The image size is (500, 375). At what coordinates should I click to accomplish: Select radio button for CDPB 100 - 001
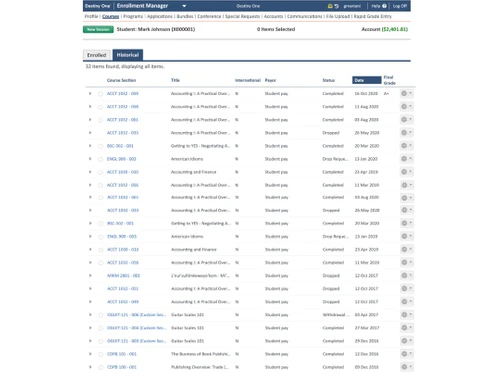pos(101,367)
